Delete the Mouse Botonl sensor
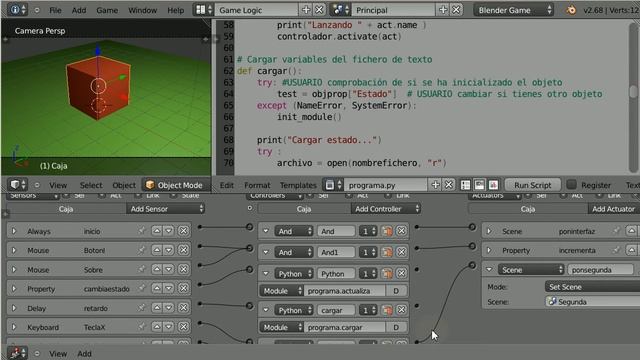 183,250
